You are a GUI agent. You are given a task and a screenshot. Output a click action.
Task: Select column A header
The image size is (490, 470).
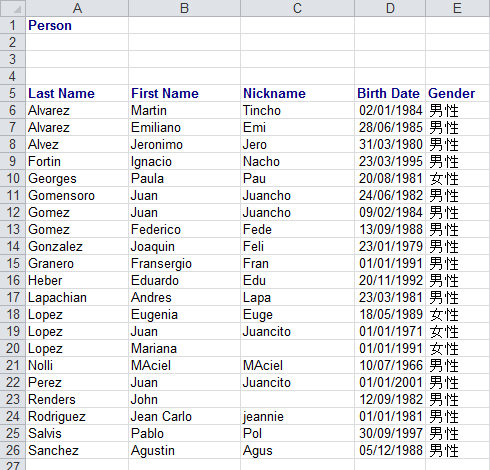click(x=77, y=8)
